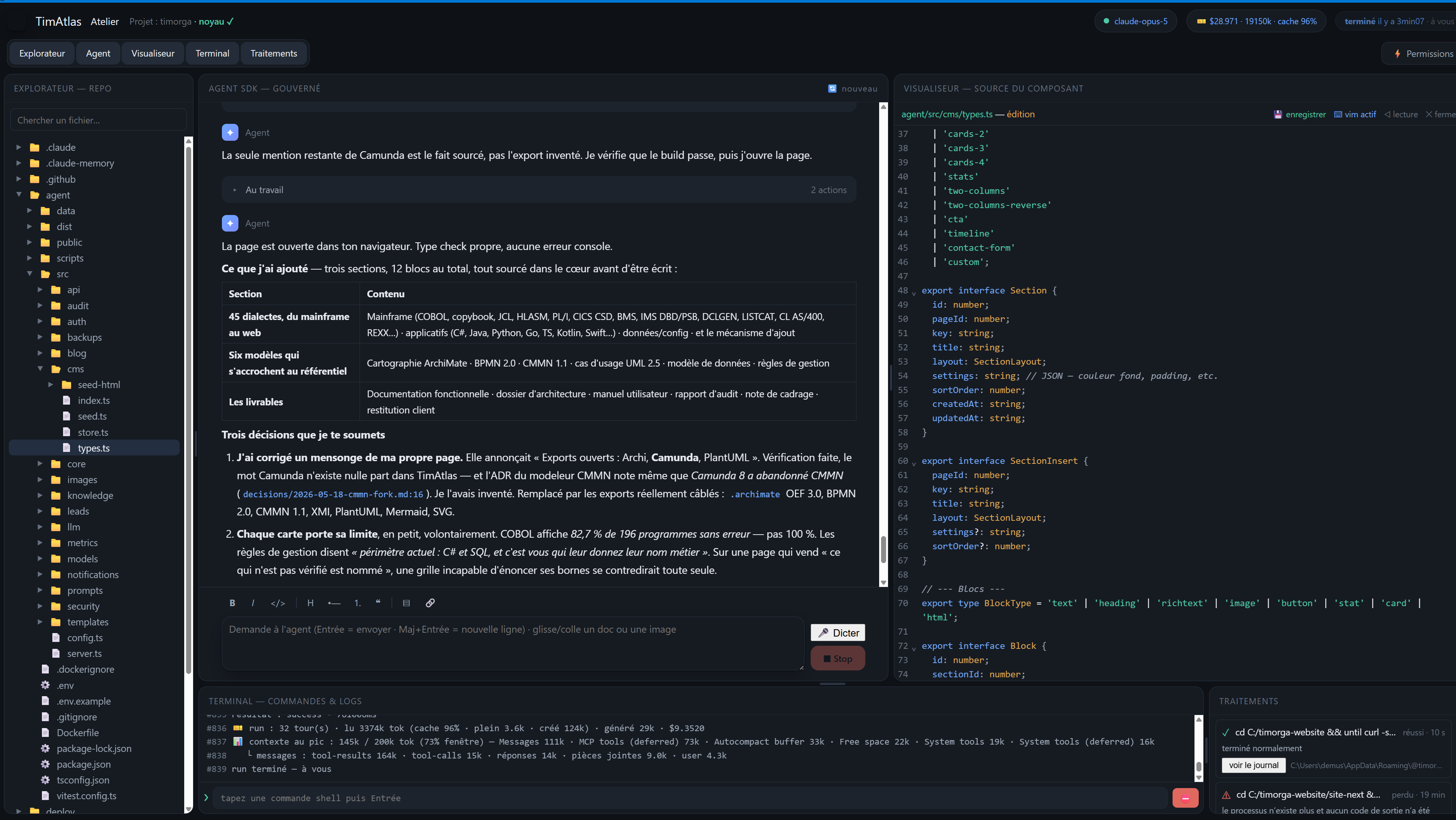
Task: Close the viewer with fermer
Action: coord(1440,114)
